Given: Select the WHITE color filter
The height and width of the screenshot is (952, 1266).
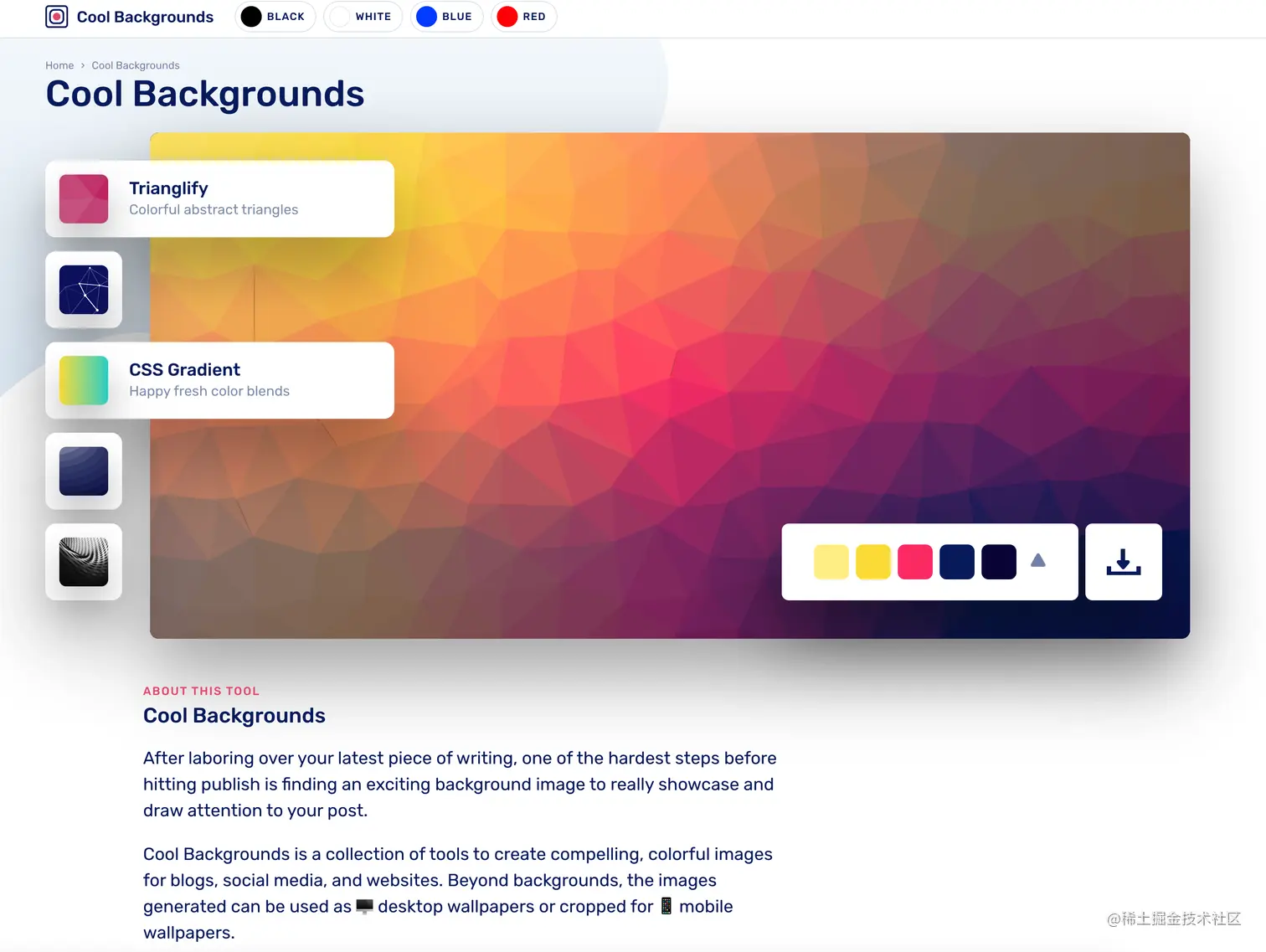Looking at the screenshot, I should (363, 17).
